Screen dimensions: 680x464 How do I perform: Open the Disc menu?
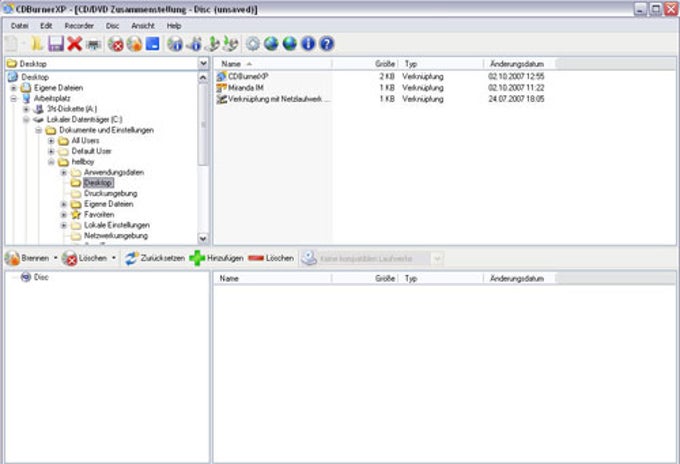(112, 26)
